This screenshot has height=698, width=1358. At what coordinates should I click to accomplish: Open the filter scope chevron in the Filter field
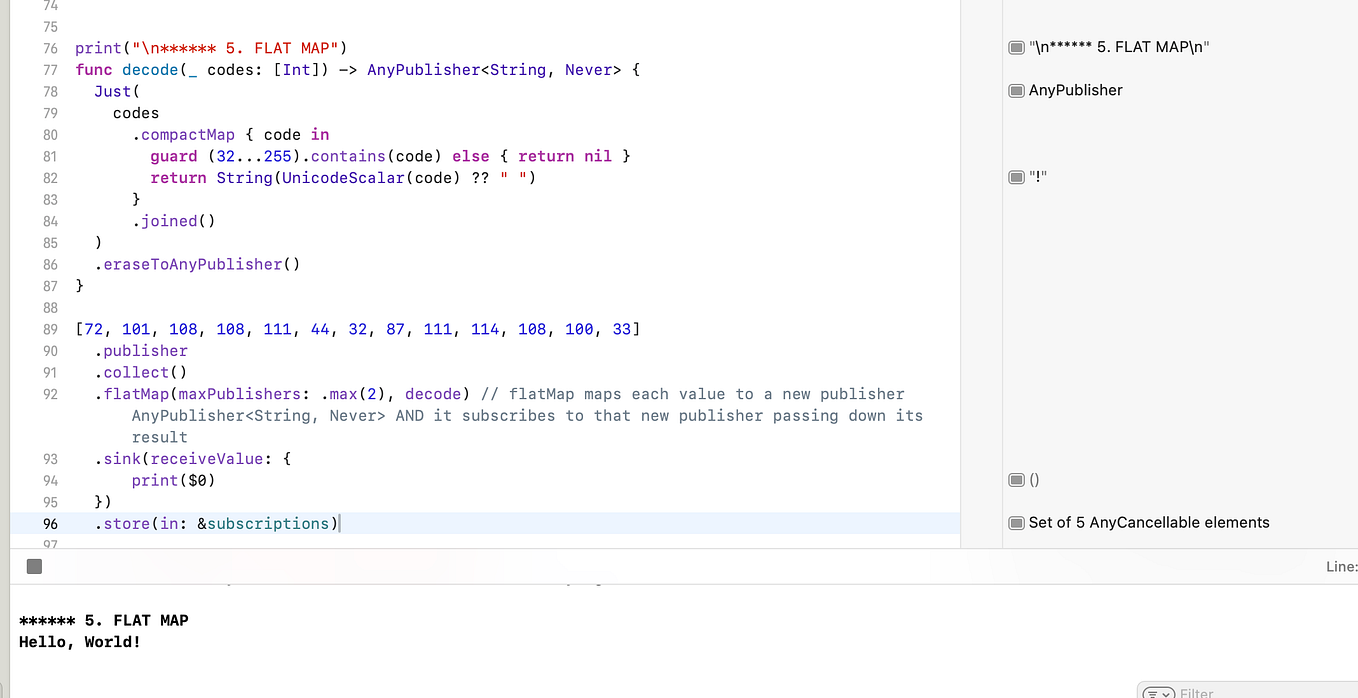coord(1166,692)
